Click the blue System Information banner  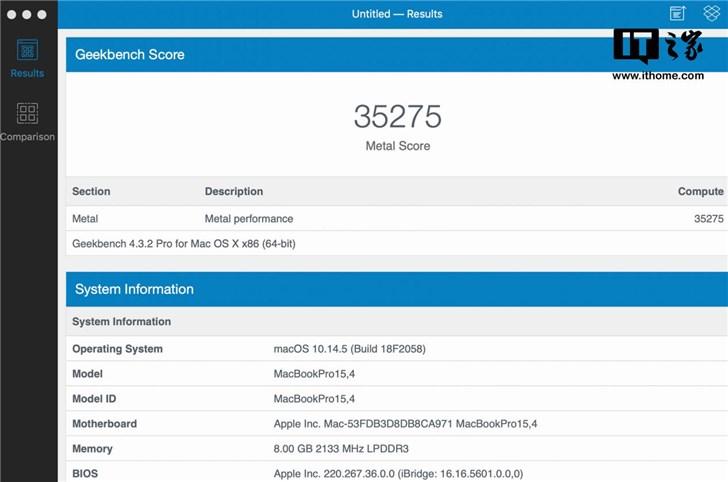click(x=397, y=289)
